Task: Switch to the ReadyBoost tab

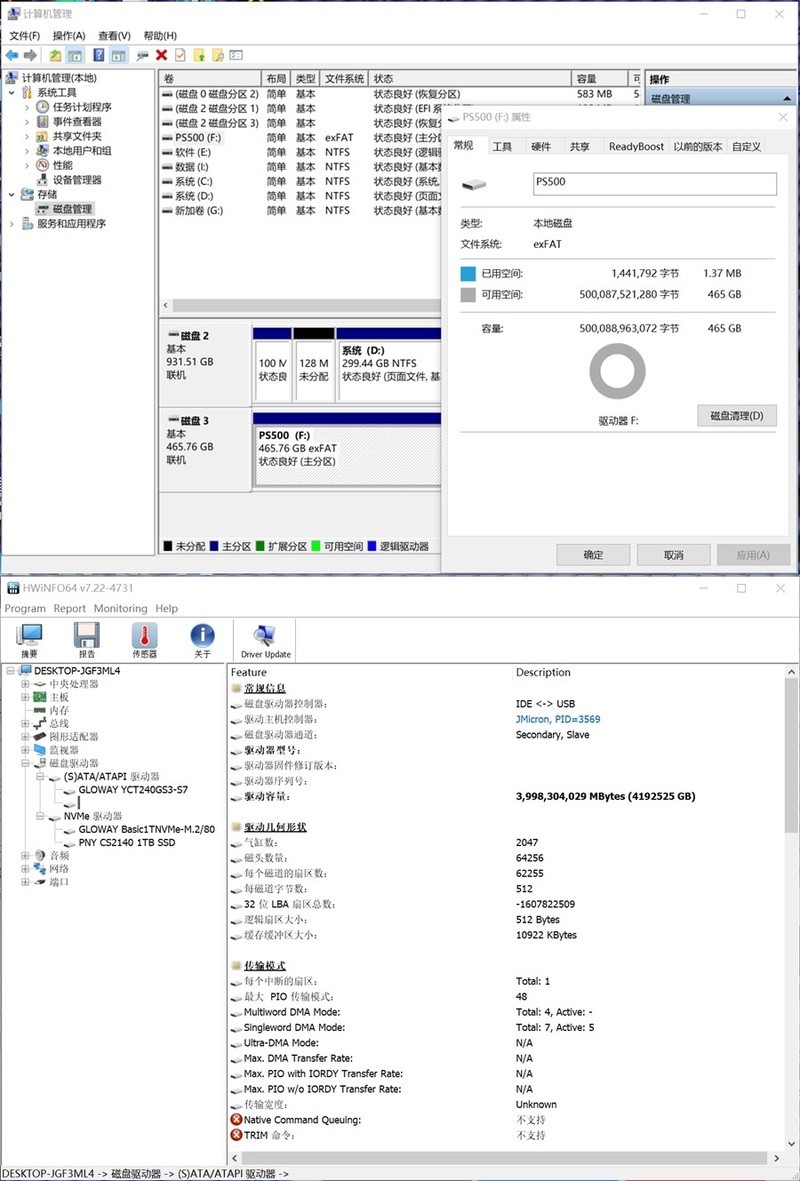Action: 636,146
